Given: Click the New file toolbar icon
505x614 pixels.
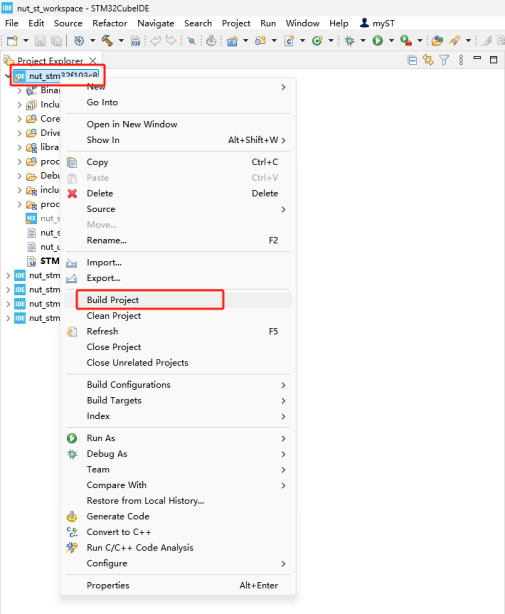Looking at the screenshot, I should (x=13, y=41).
